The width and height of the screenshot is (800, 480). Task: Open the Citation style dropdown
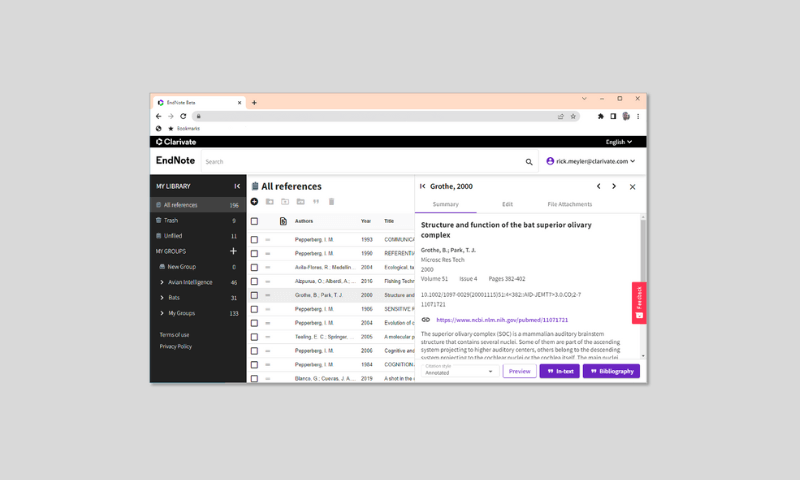click(x=459, y=371)
